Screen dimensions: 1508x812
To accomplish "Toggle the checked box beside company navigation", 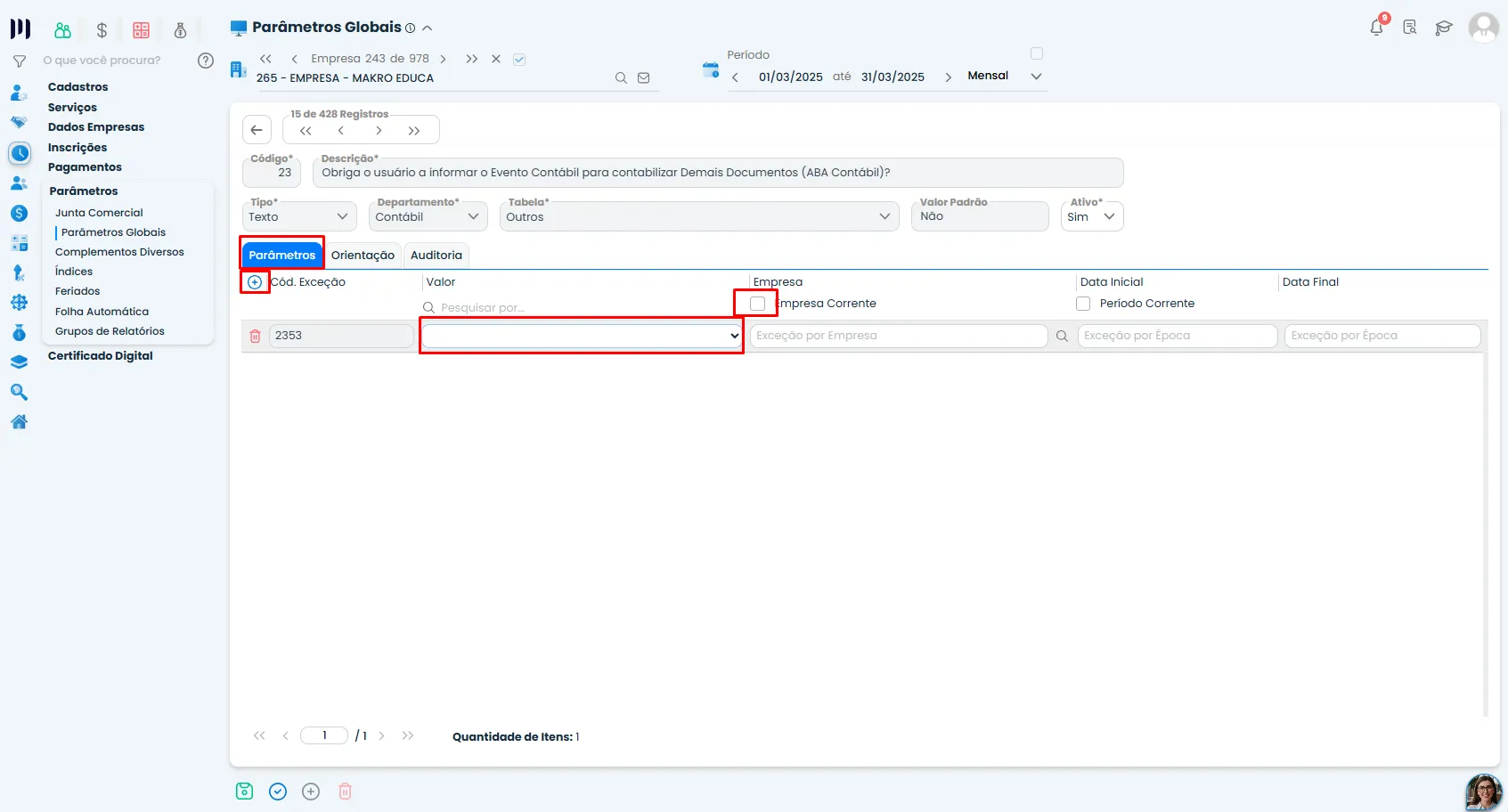I will pyautogui.click(x=519, y=60).
